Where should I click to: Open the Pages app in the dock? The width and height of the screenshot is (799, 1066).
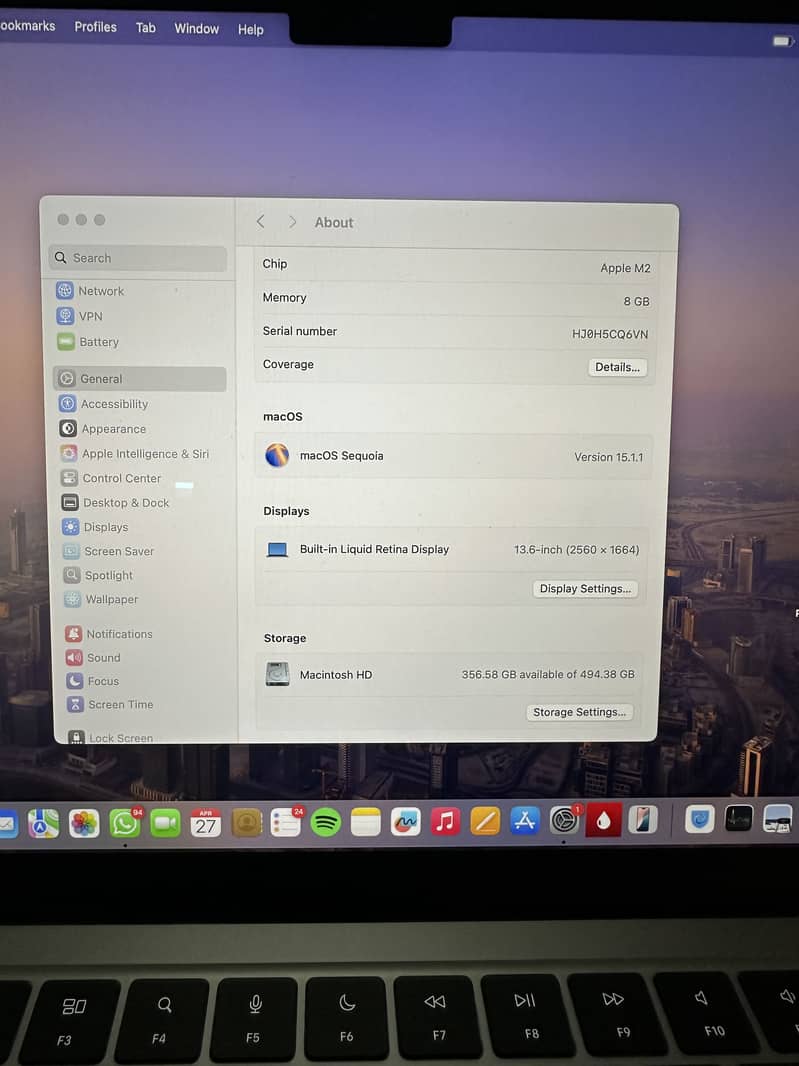pyautogui.click(x=485, y=821)
